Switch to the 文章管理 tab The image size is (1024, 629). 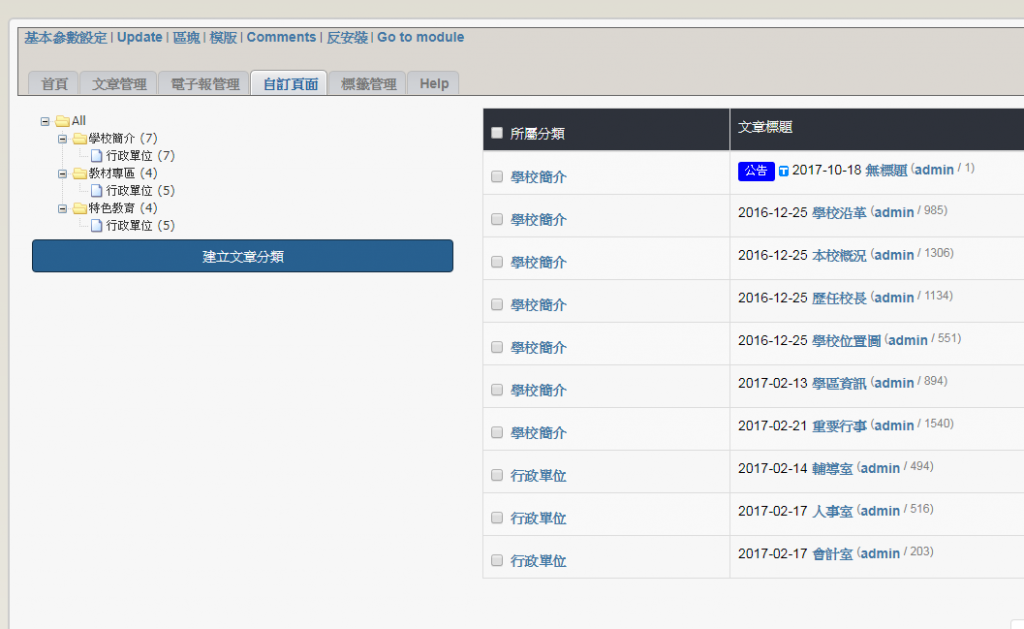point(119,84)
